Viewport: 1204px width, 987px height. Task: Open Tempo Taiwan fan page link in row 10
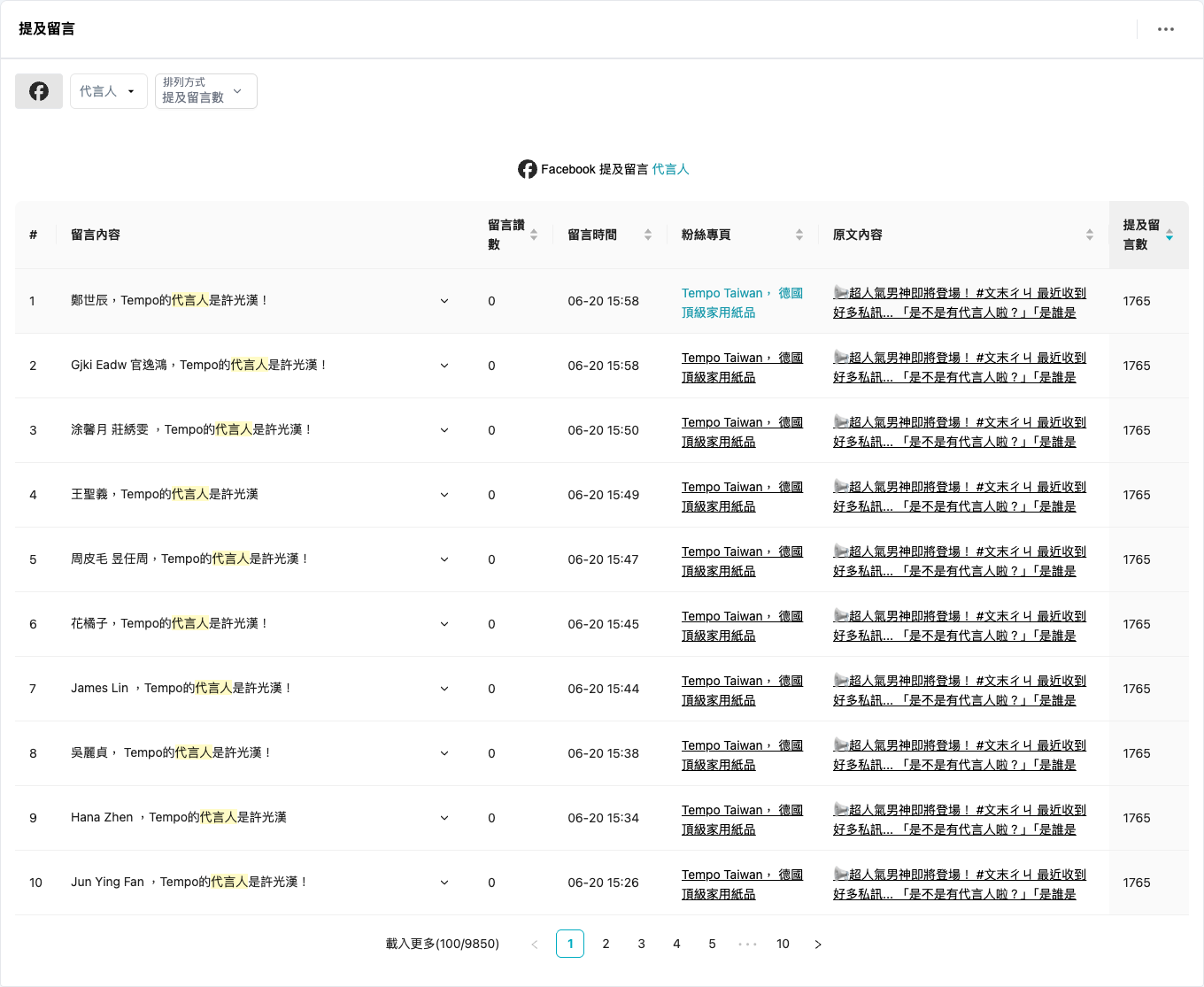(x=742, y=884)
